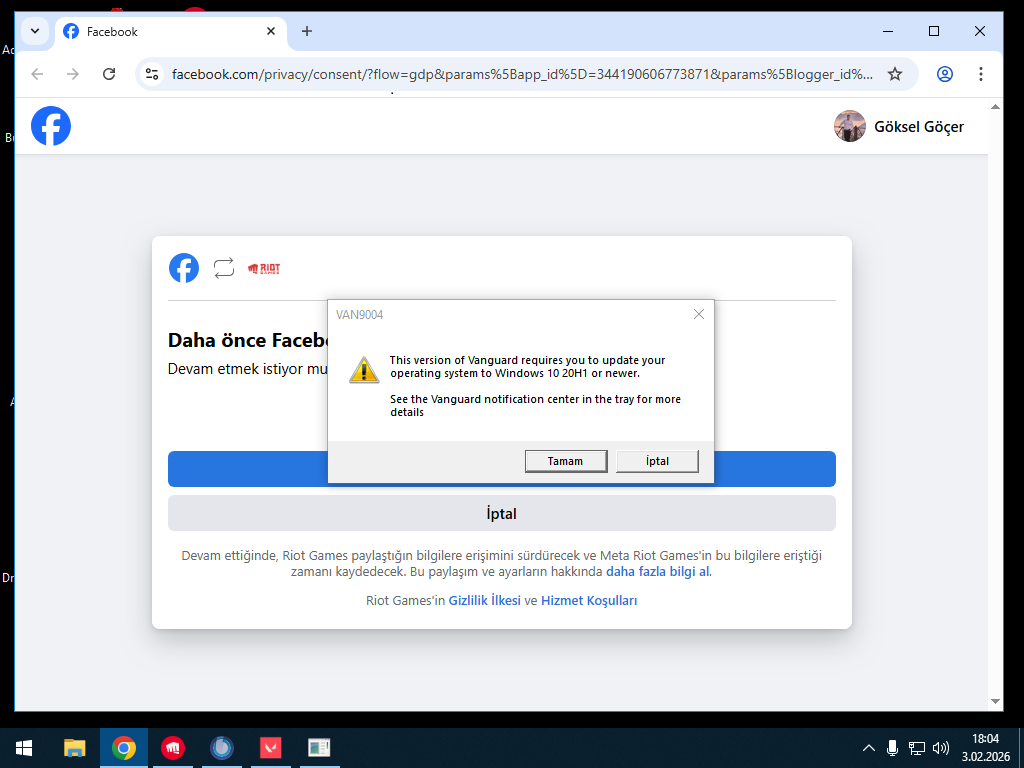Click the window-panel app icon on the taskbar
This screenshot has width=1024, height=768.
[319, 748]
